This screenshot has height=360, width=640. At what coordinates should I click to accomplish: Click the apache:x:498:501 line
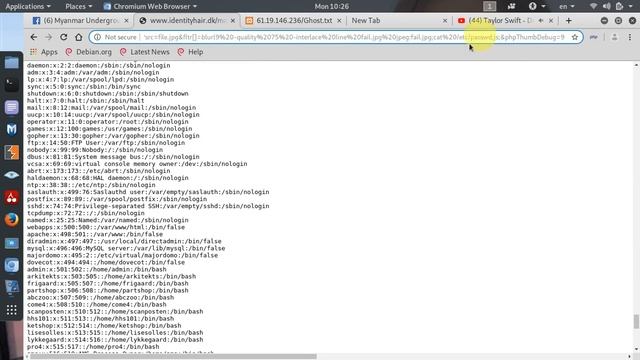click(x=95, y=234)
